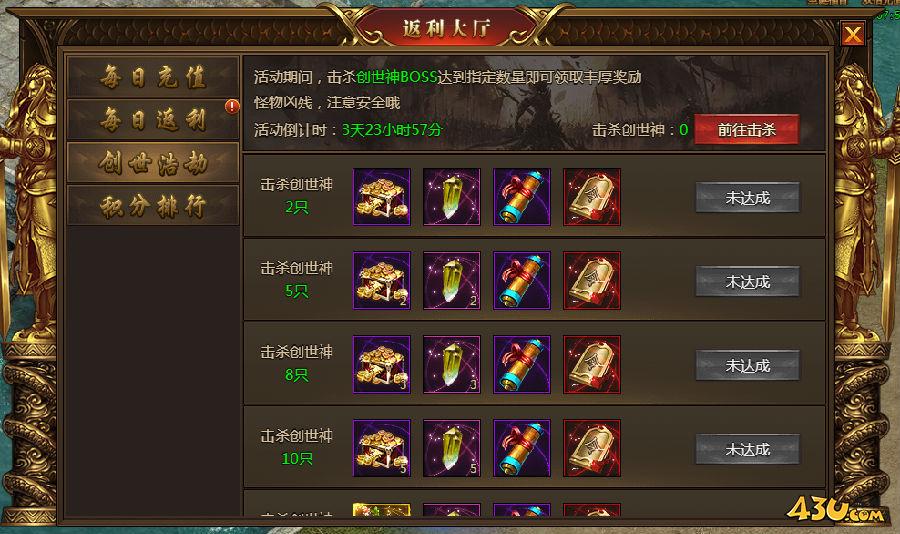Close the 返利大厅 window
Screen dimensions: 900x534
pos(852,34)
